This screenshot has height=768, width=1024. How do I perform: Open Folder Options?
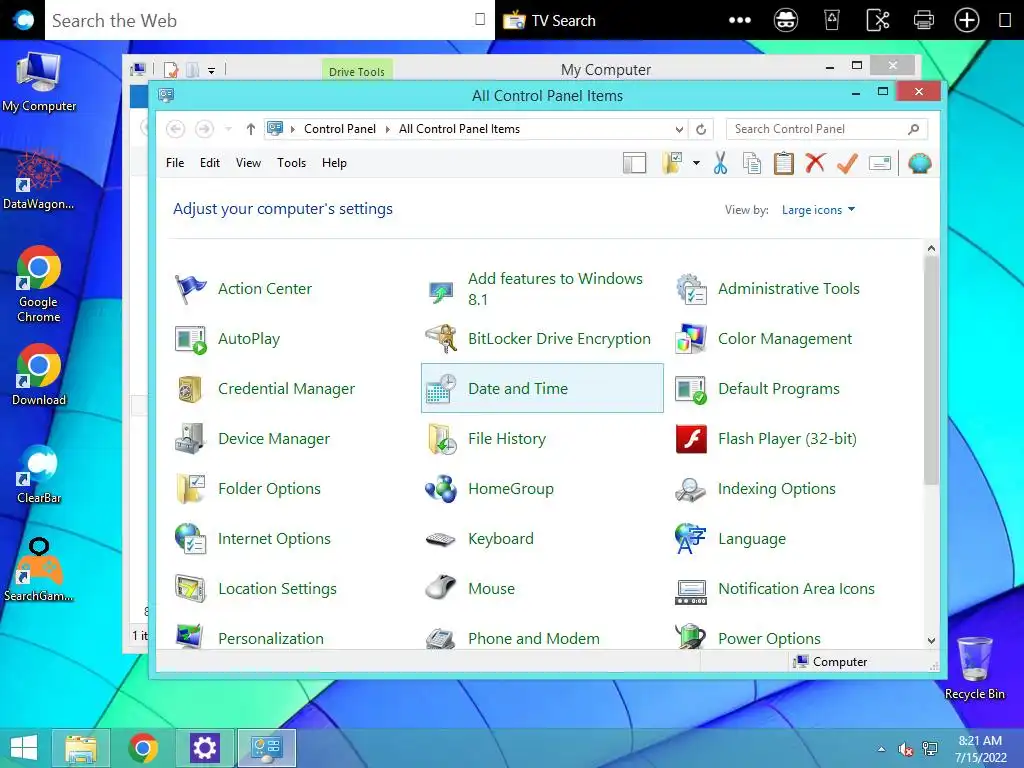tap(248, 489)
